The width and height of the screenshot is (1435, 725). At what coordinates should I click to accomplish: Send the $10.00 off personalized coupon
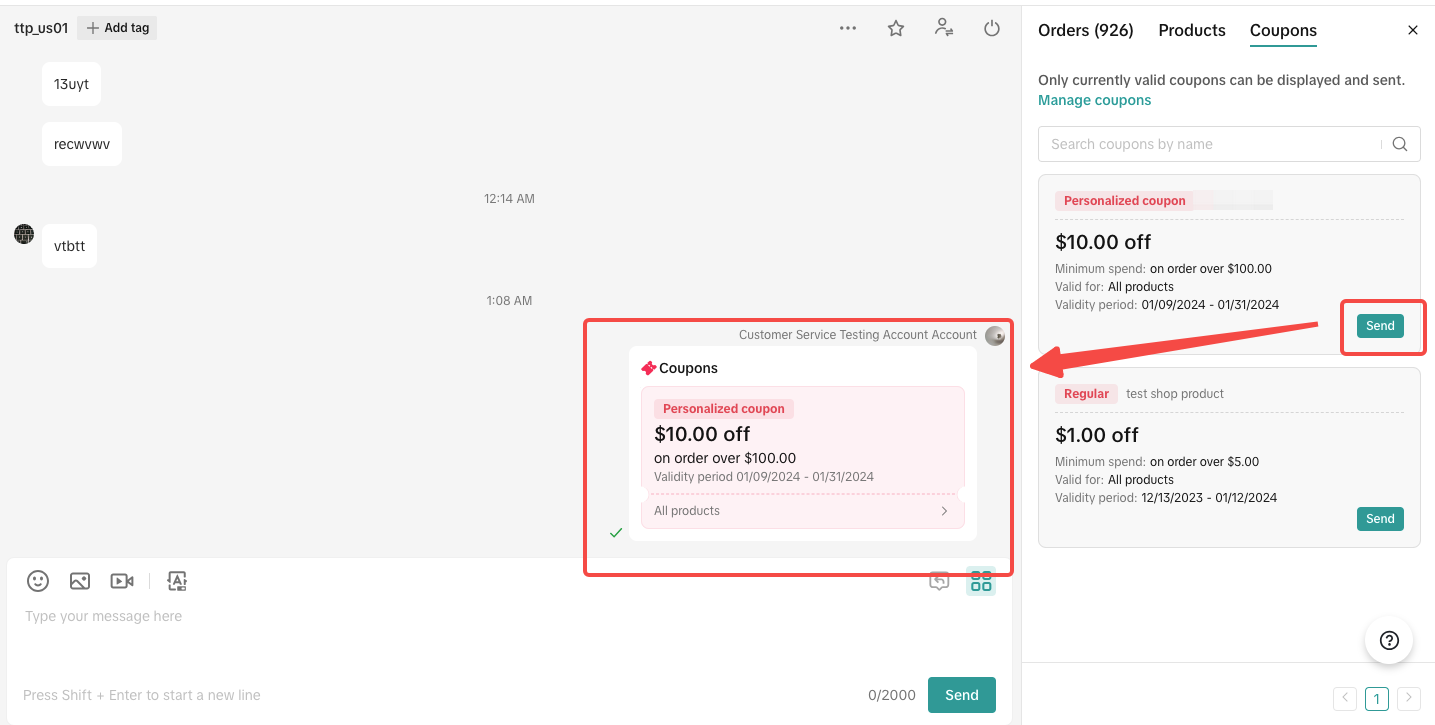coord(1380,326)
